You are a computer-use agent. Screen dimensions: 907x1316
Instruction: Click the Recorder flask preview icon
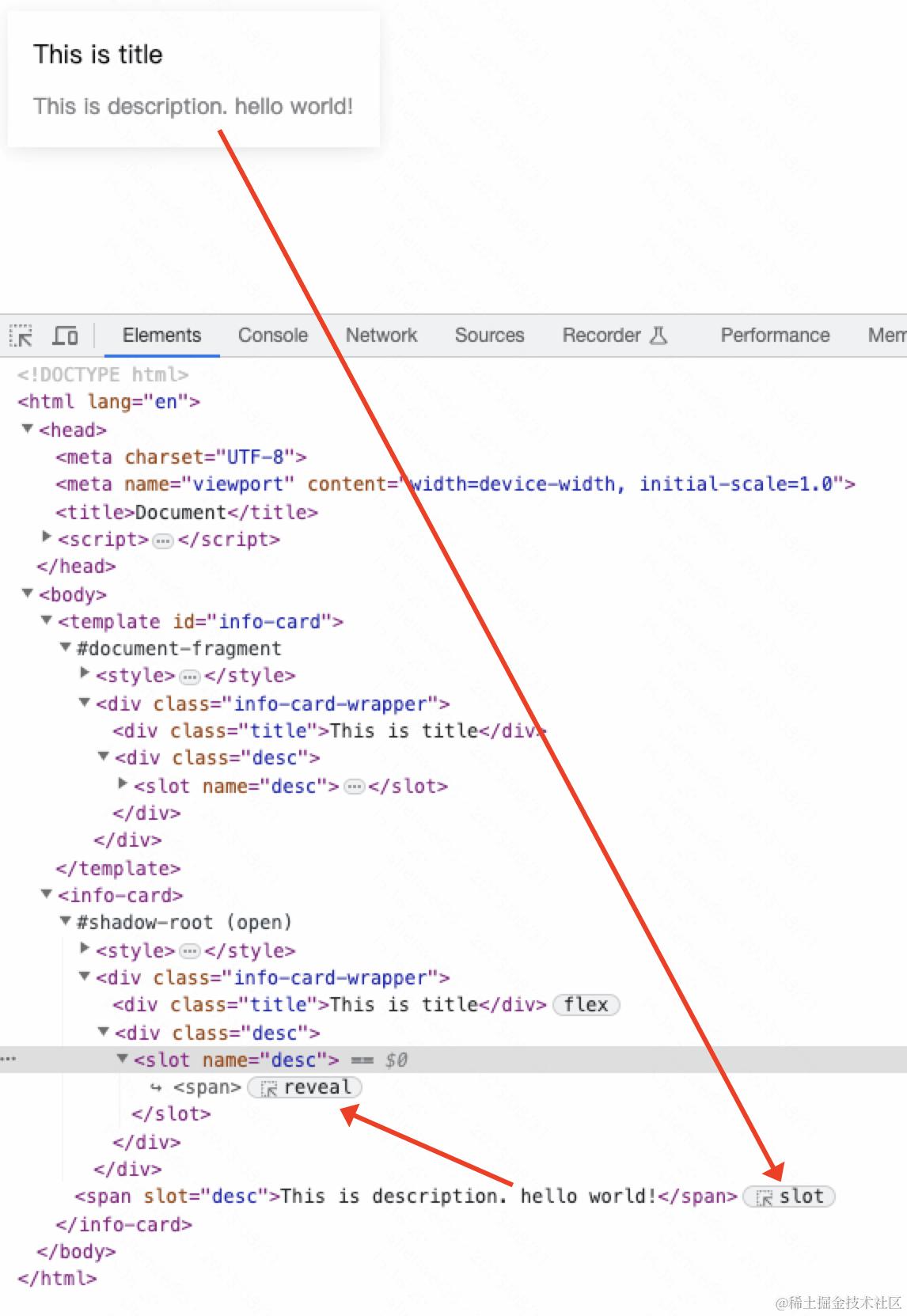[658, 336]
